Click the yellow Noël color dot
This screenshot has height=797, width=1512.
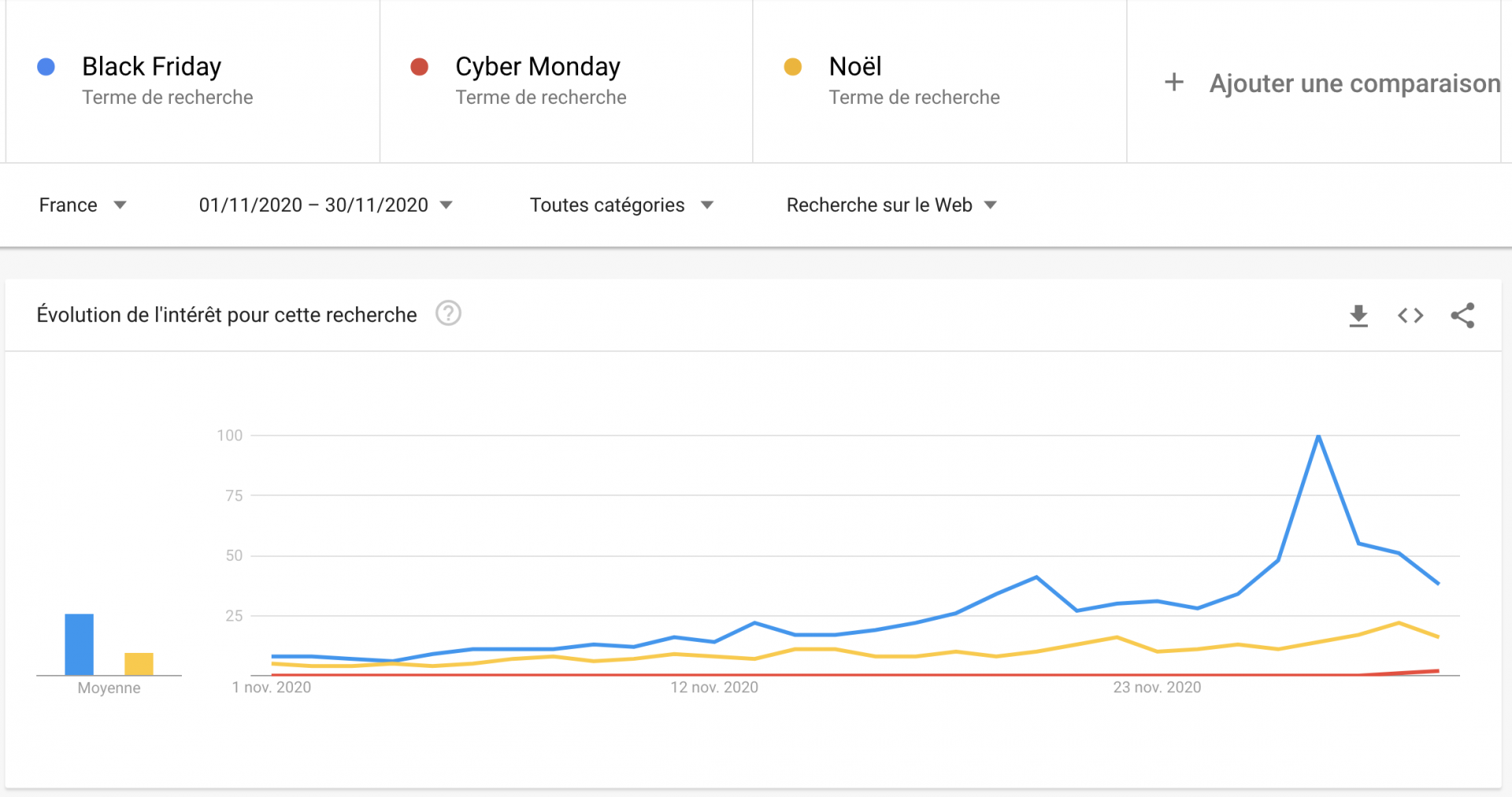point(792,67)
